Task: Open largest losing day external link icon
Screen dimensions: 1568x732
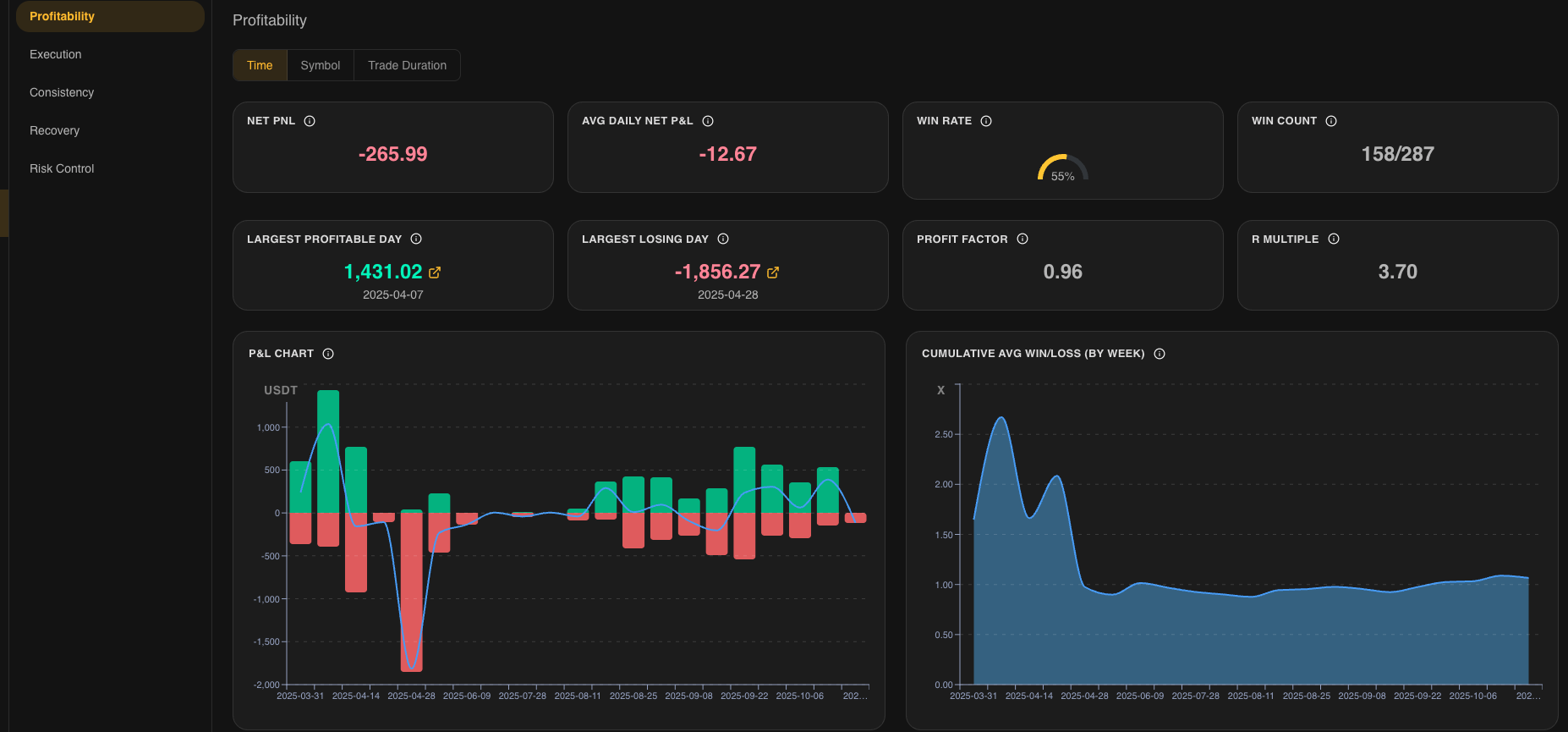Action: (773, 272)
